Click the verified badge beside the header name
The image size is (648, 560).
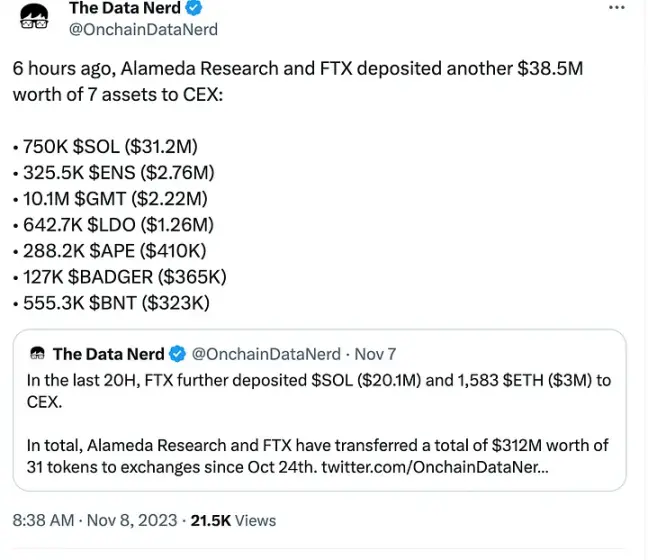(197, 8)
